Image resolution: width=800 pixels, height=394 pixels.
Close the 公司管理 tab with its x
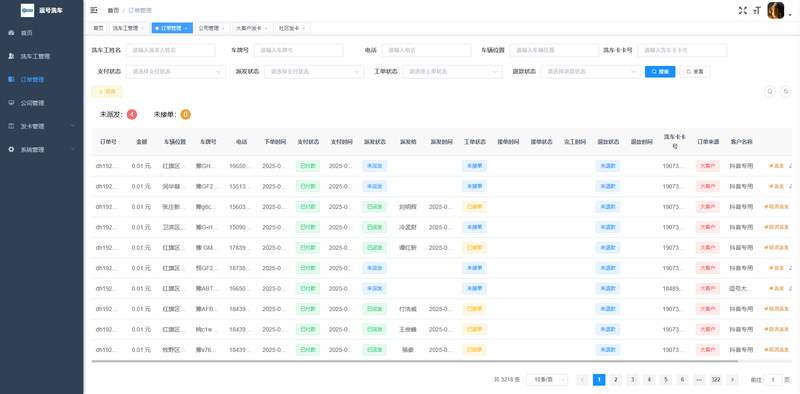(223, 29)
